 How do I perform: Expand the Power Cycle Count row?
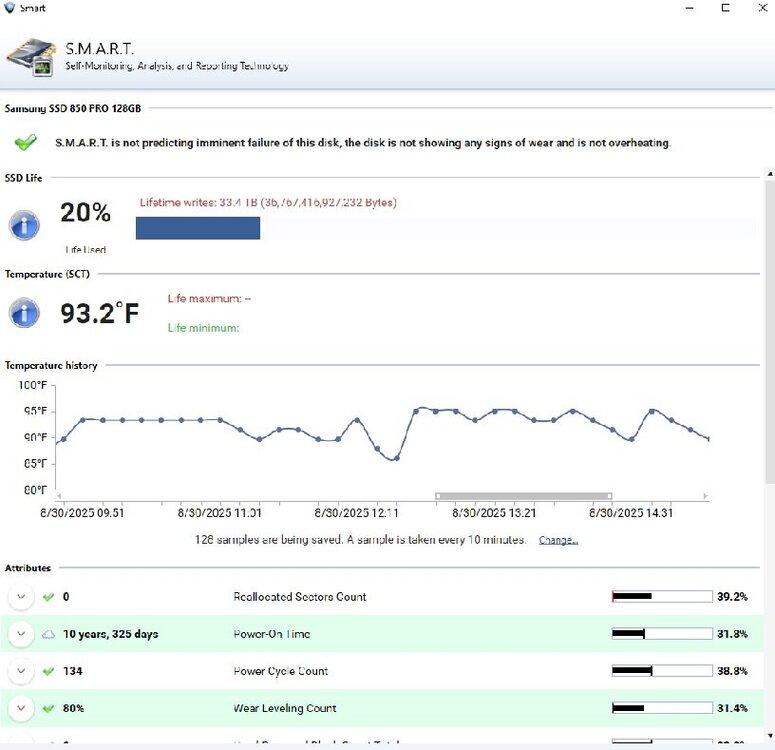tap(21, 671)
